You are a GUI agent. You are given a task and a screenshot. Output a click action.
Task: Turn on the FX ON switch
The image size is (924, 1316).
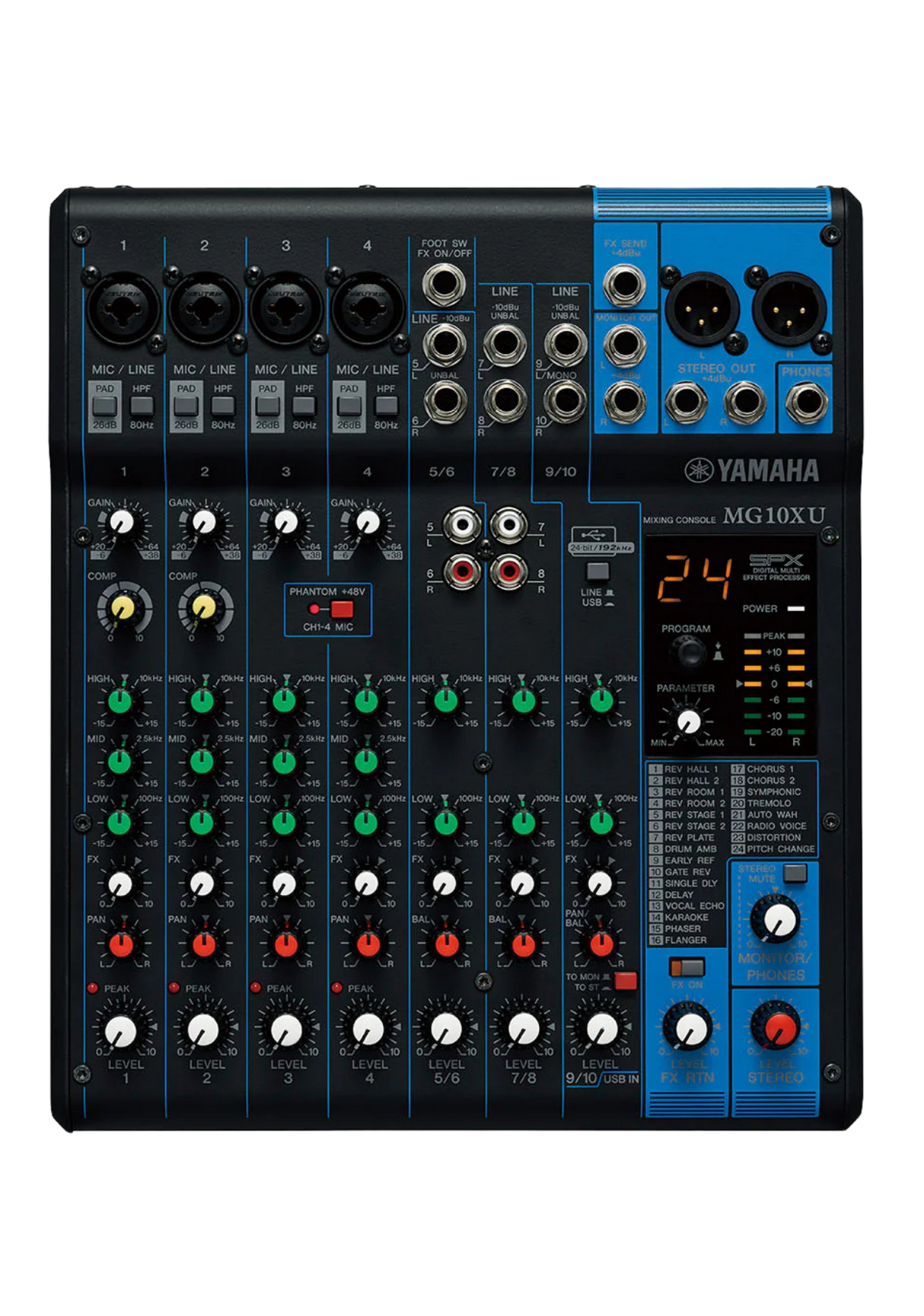687,967
